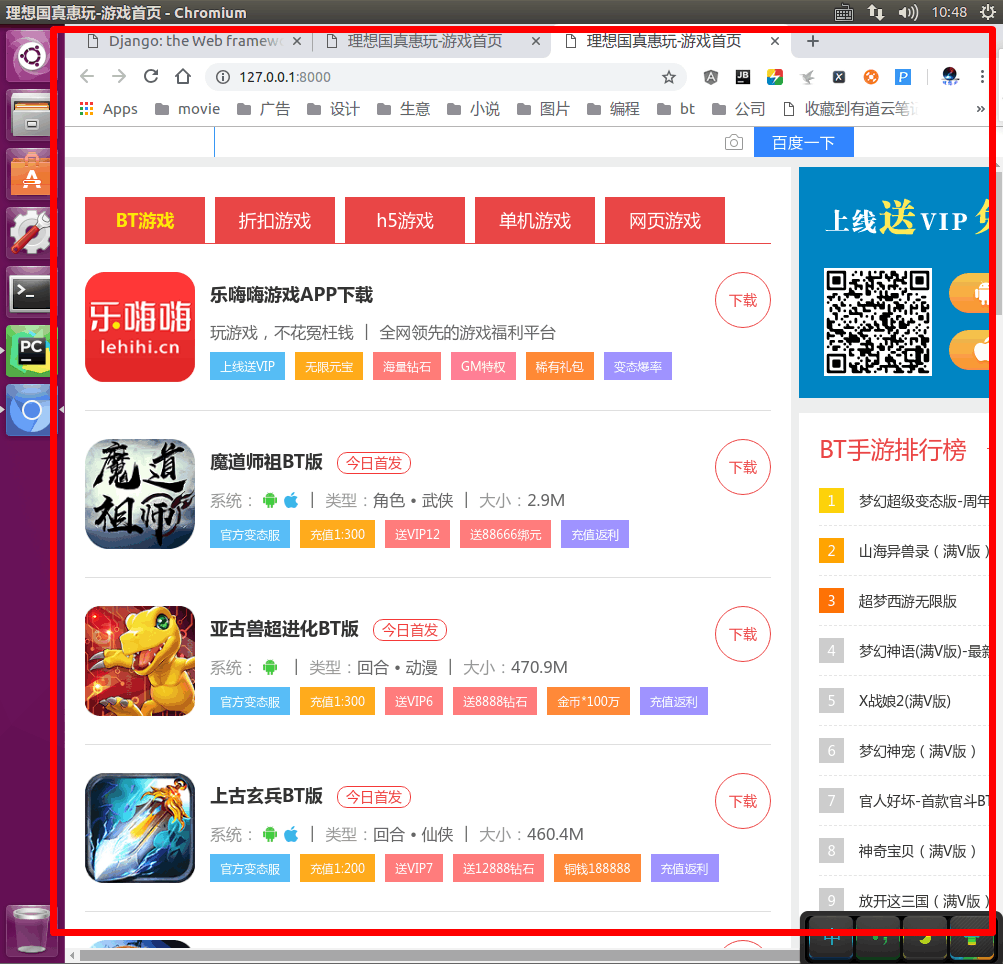Viewport: 1004px width, 964px height.
Task: Reload the current page
Action: (x=151, y=77)
